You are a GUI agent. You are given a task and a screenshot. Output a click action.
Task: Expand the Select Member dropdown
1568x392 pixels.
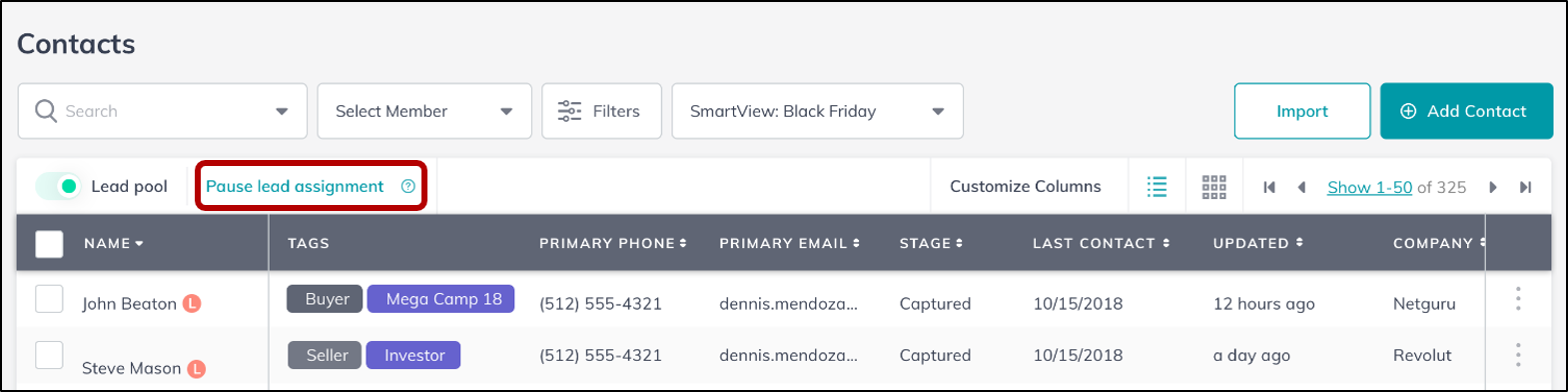tap(423, 111)
